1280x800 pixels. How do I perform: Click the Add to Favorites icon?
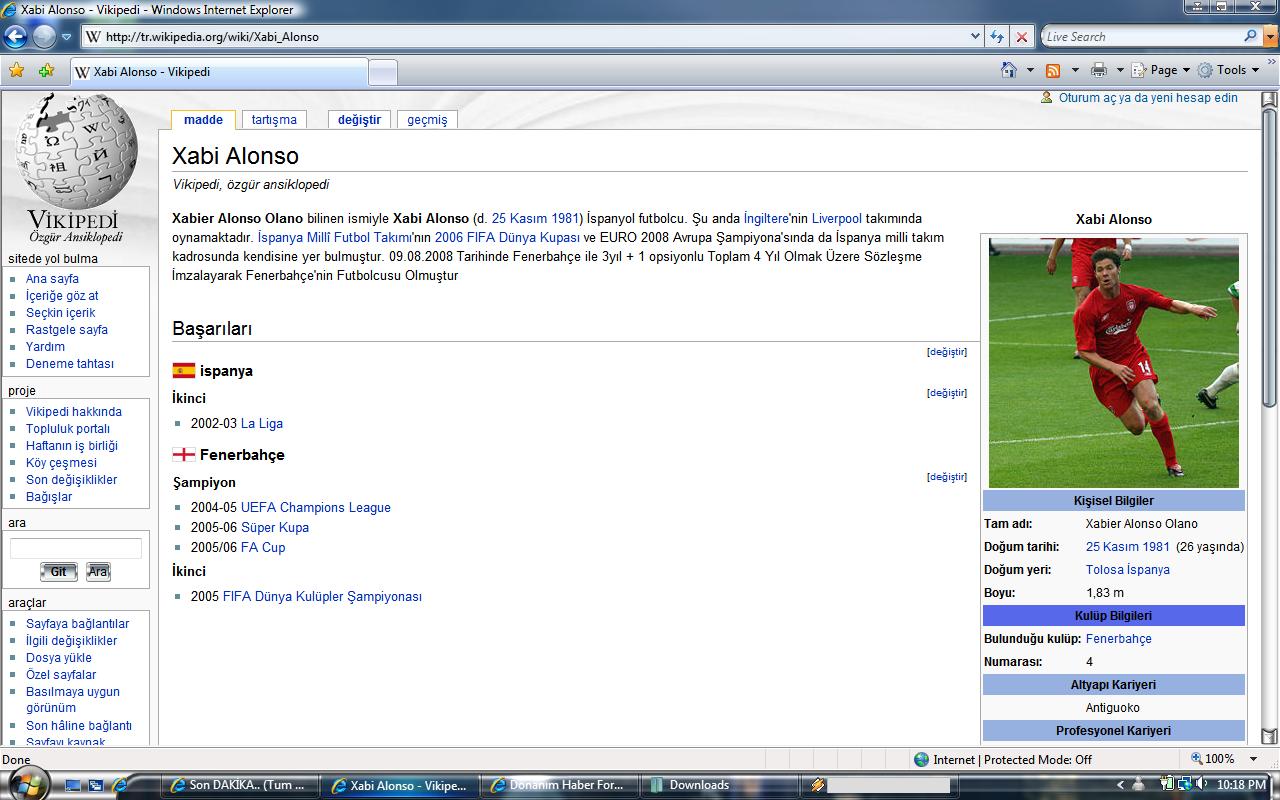pos(46,71)
